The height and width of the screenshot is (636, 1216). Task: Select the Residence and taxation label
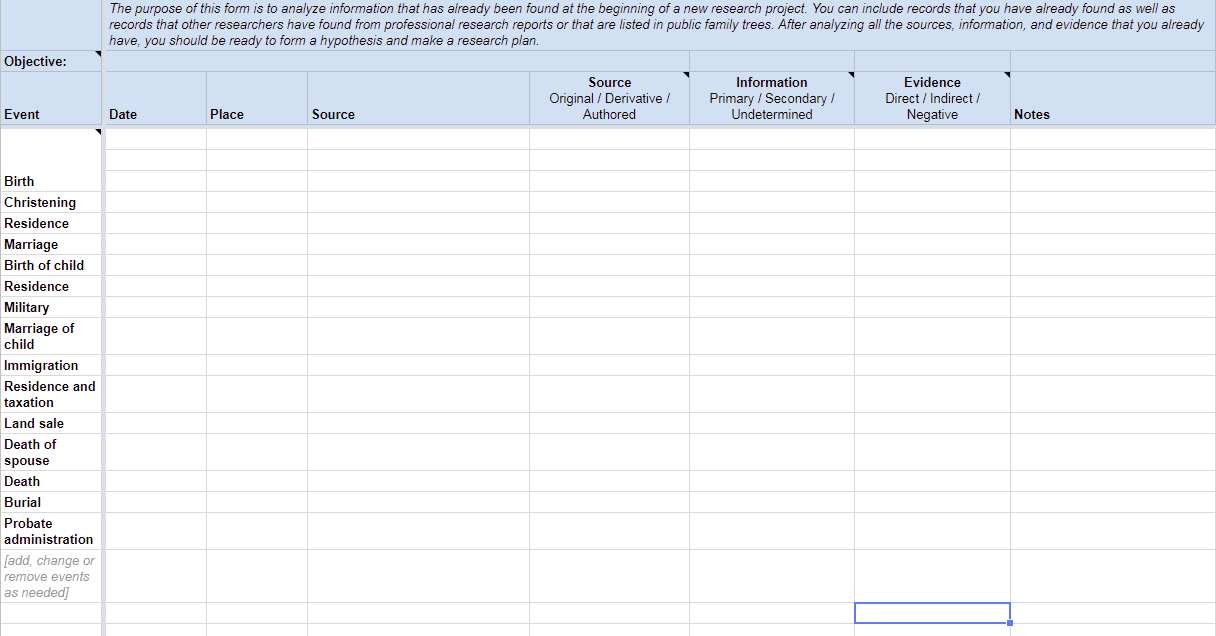click(51, 394)
